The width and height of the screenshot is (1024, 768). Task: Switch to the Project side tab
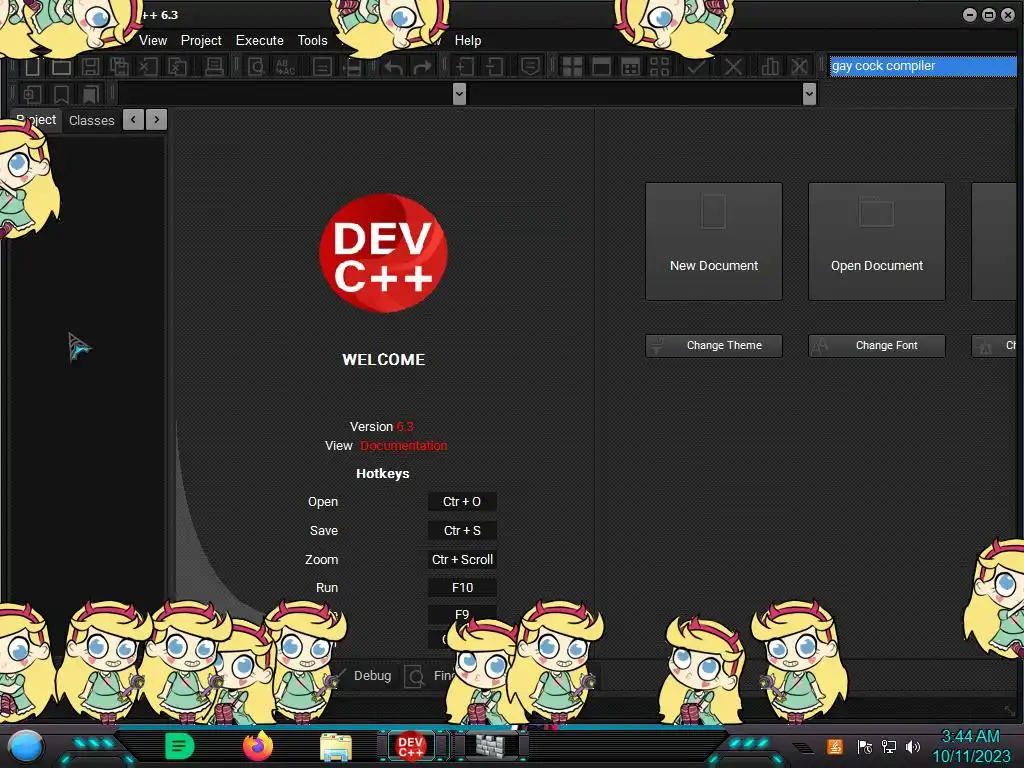(36, 120)
